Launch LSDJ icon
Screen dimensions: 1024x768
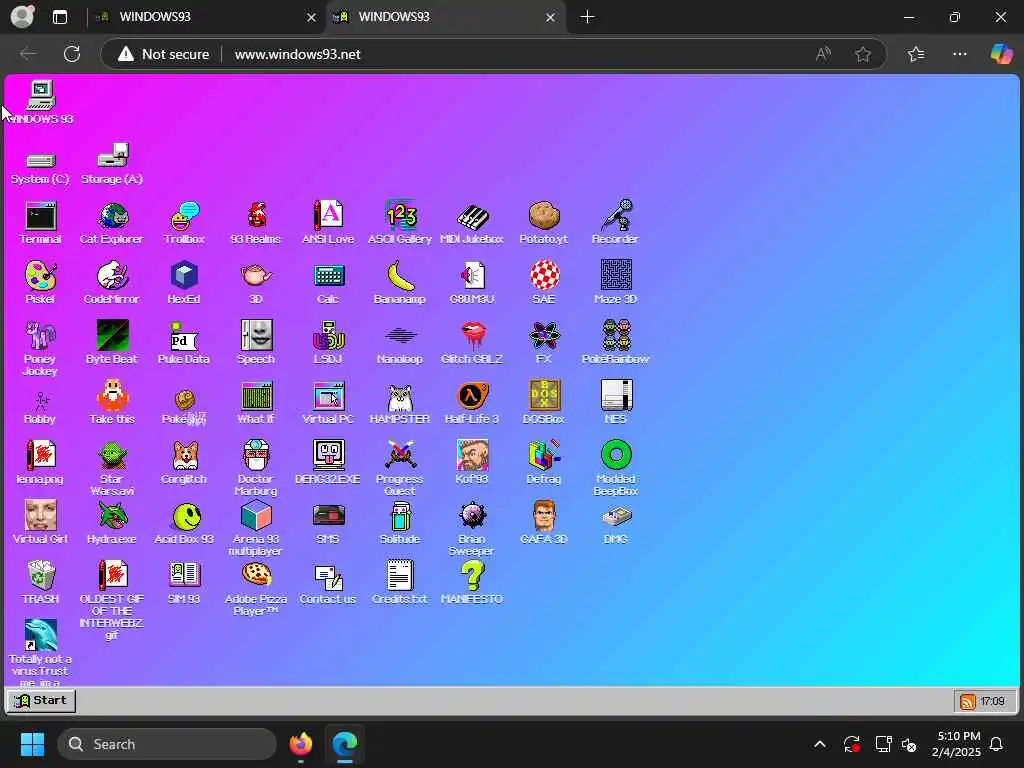pos(328,343)
